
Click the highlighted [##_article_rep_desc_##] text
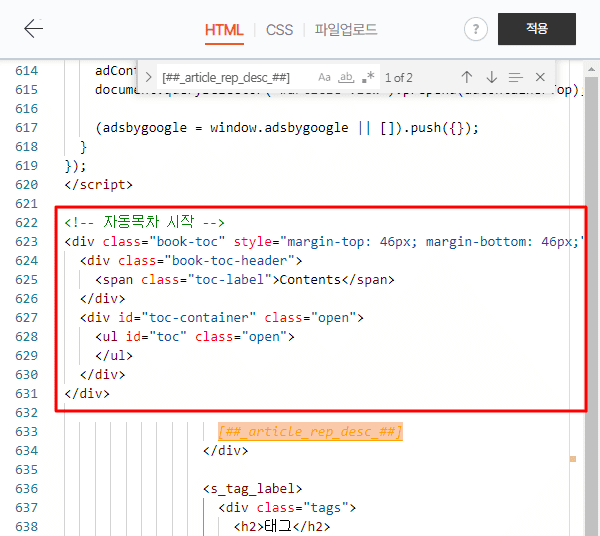tap(310, 432)
